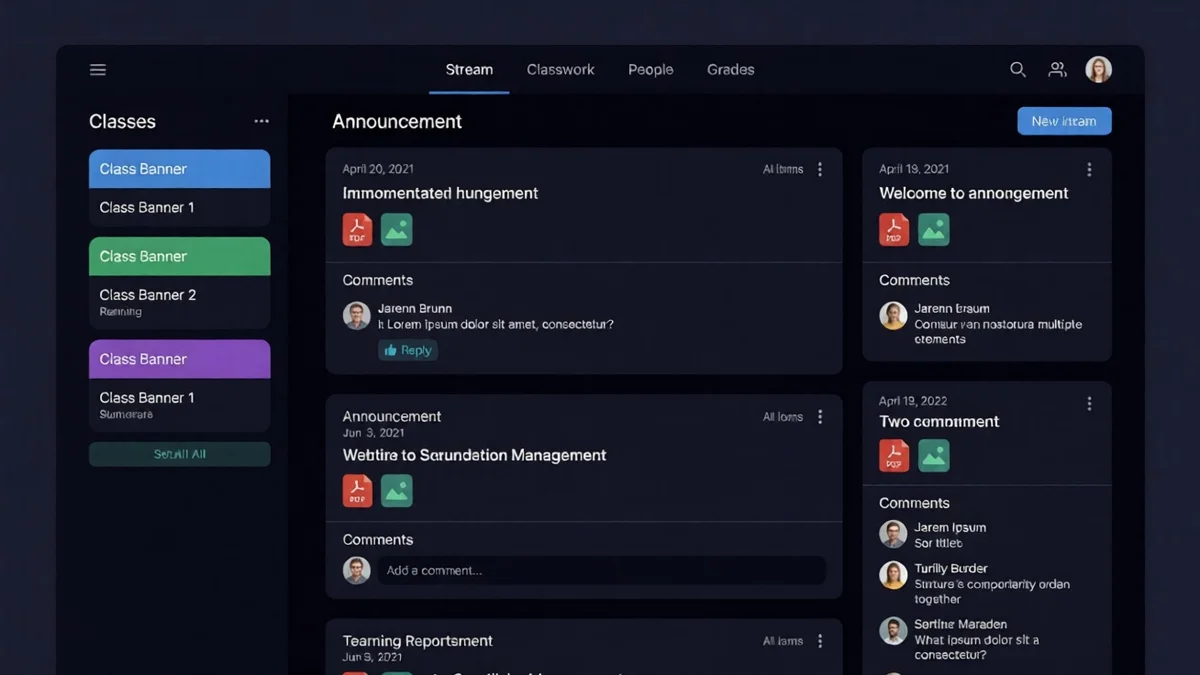
Task: Open PDF attachment in Two compiment post
Action: (894, 455)
